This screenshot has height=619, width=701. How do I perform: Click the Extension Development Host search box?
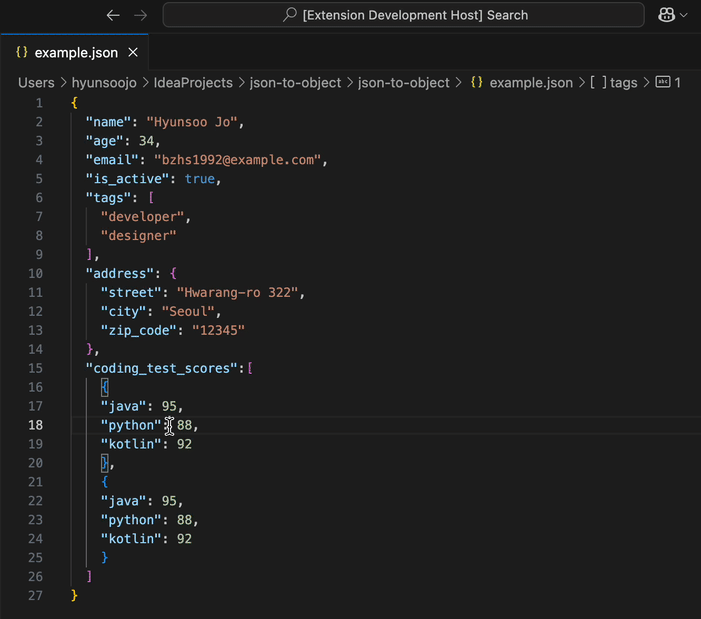click(403, 15)
